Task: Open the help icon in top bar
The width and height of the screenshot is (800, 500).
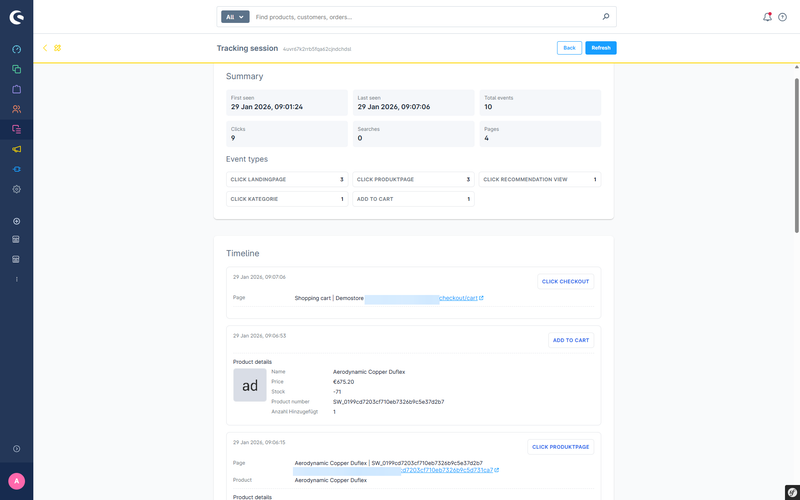Action: [782, 17]
